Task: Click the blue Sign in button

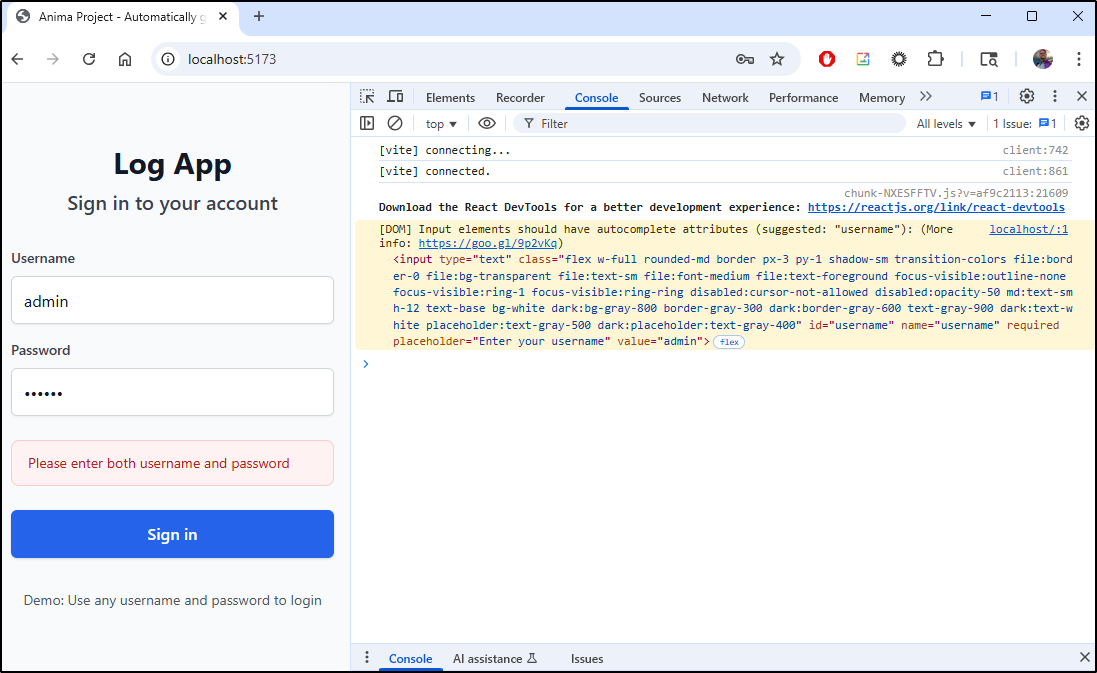Action: (x=172, y=534)
